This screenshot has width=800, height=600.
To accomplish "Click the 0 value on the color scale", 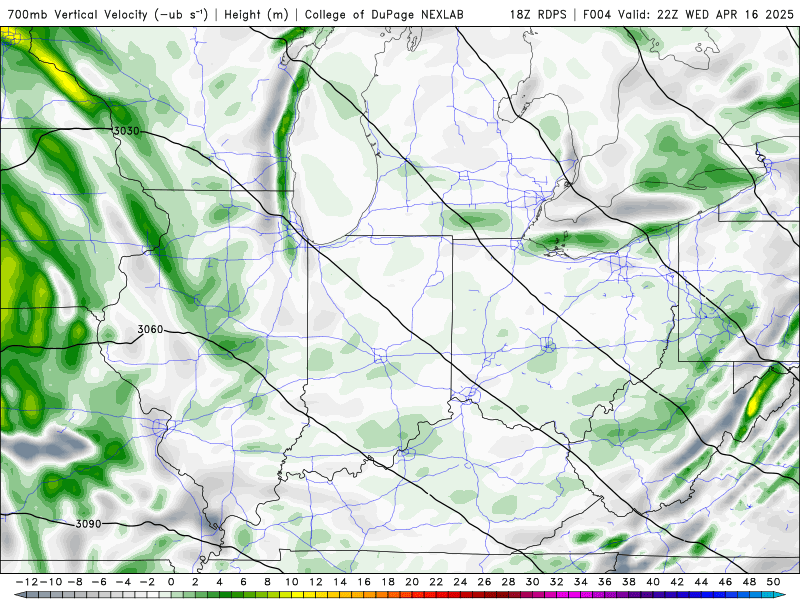I will [171, 582].
